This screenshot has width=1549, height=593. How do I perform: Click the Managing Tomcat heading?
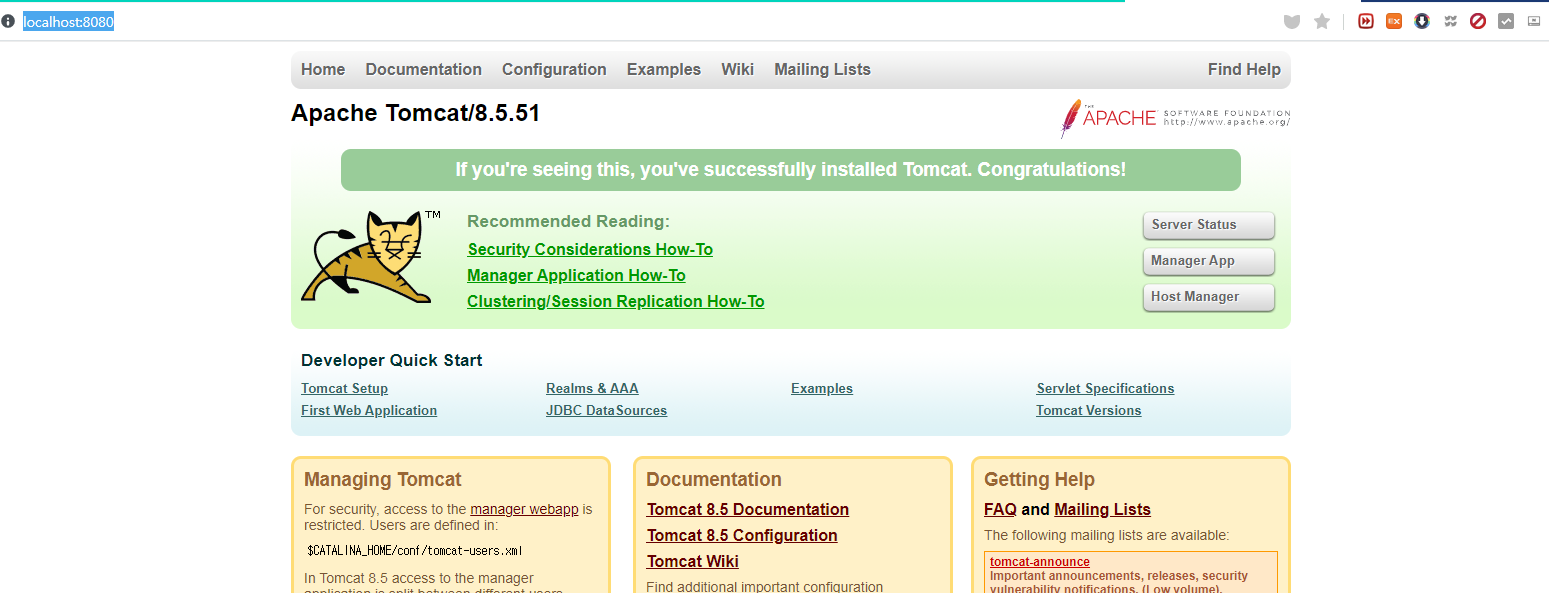(383, 480)
